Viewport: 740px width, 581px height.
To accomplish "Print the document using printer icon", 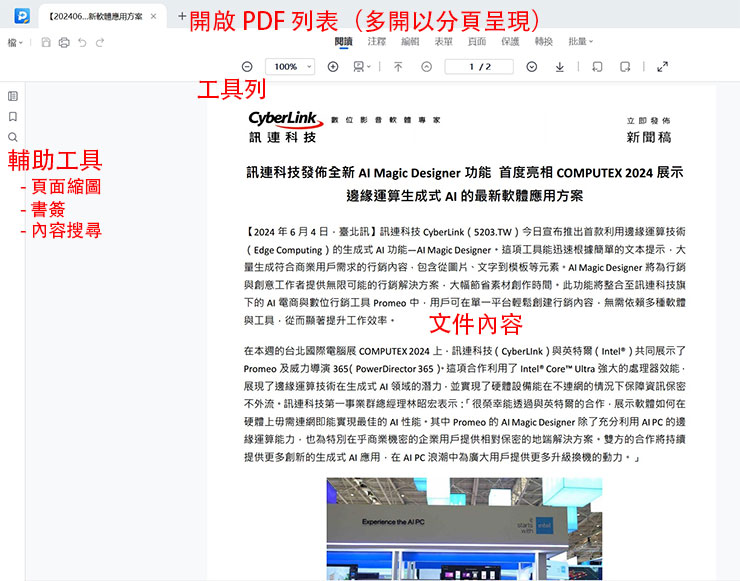I will pos(64,42).
